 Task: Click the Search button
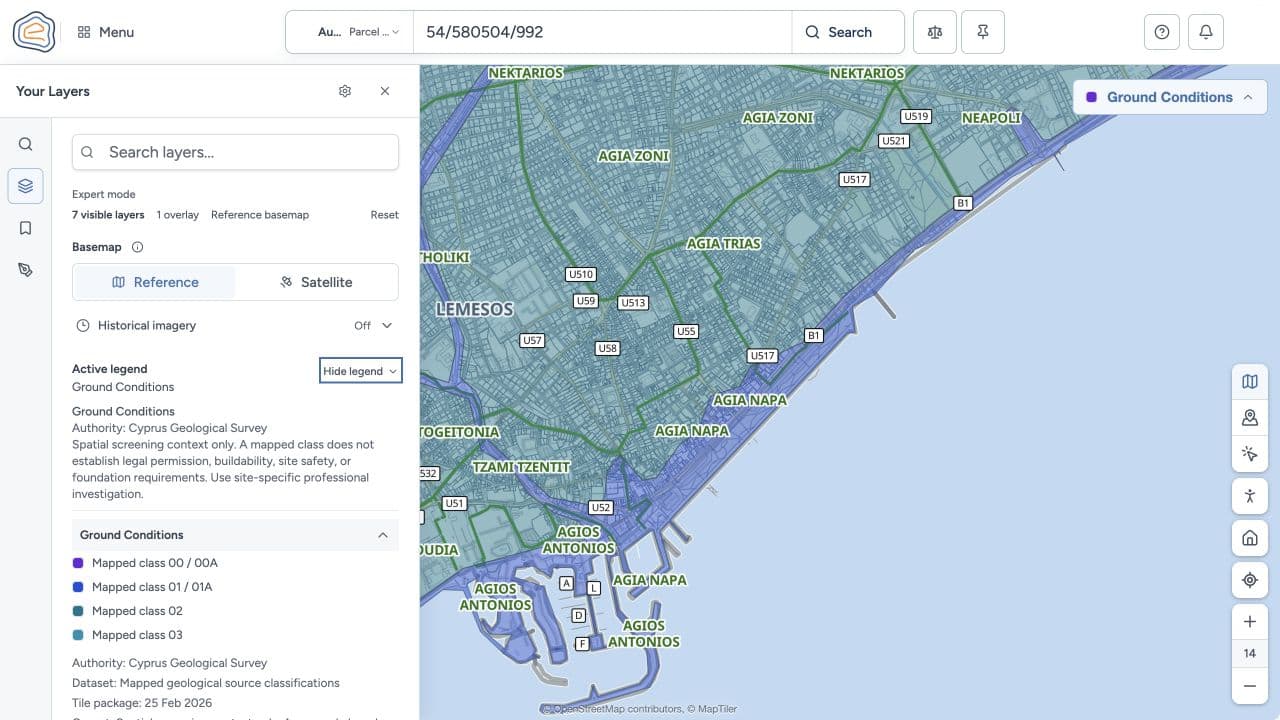[x=839, y=32]
